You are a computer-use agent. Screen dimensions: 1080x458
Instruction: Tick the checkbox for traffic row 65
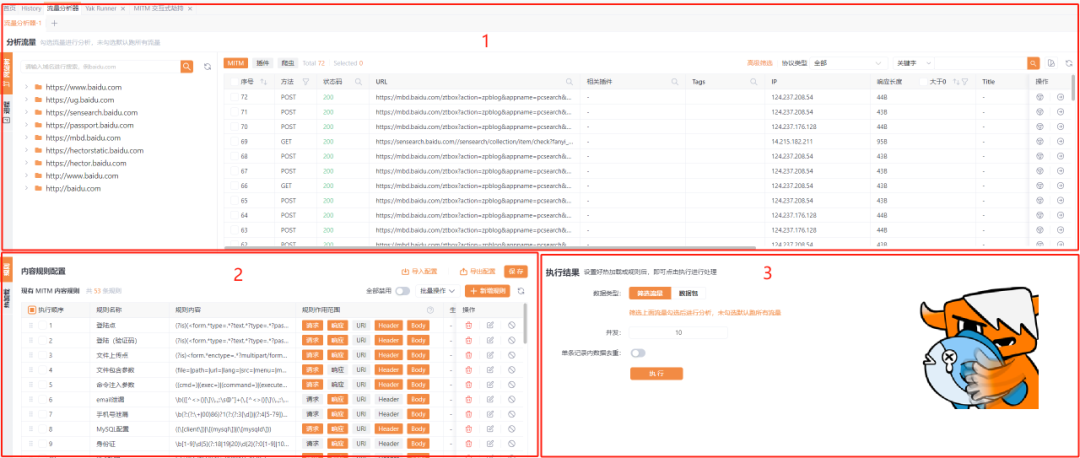click(235, 200)
